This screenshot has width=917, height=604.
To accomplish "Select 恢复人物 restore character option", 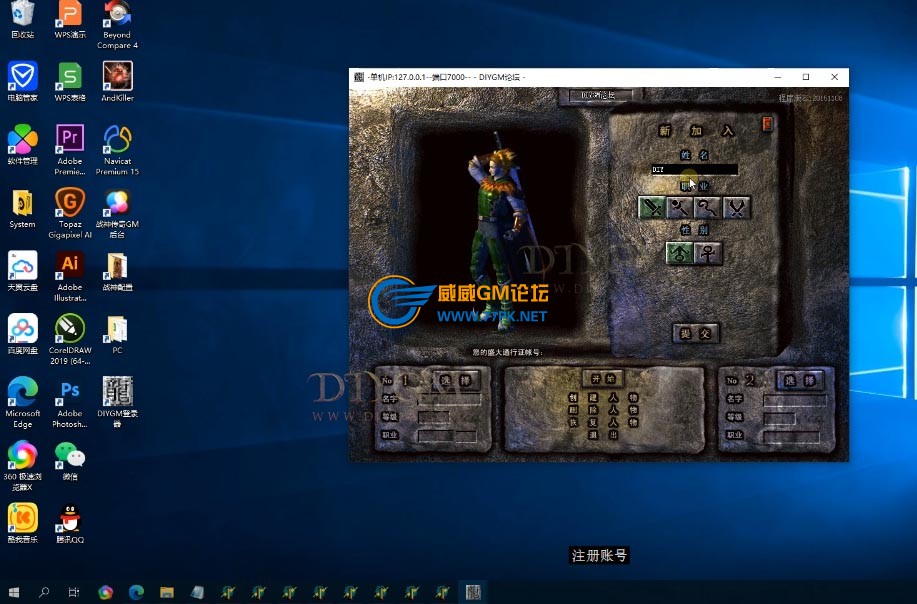I will tap(603, 423).
